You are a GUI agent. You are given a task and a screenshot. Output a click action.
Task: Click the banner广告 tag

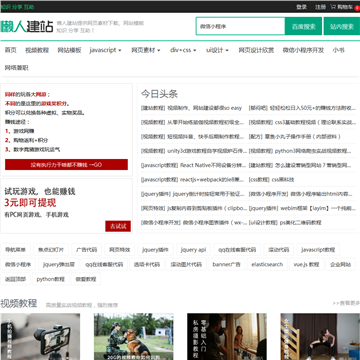coord(226,264)
